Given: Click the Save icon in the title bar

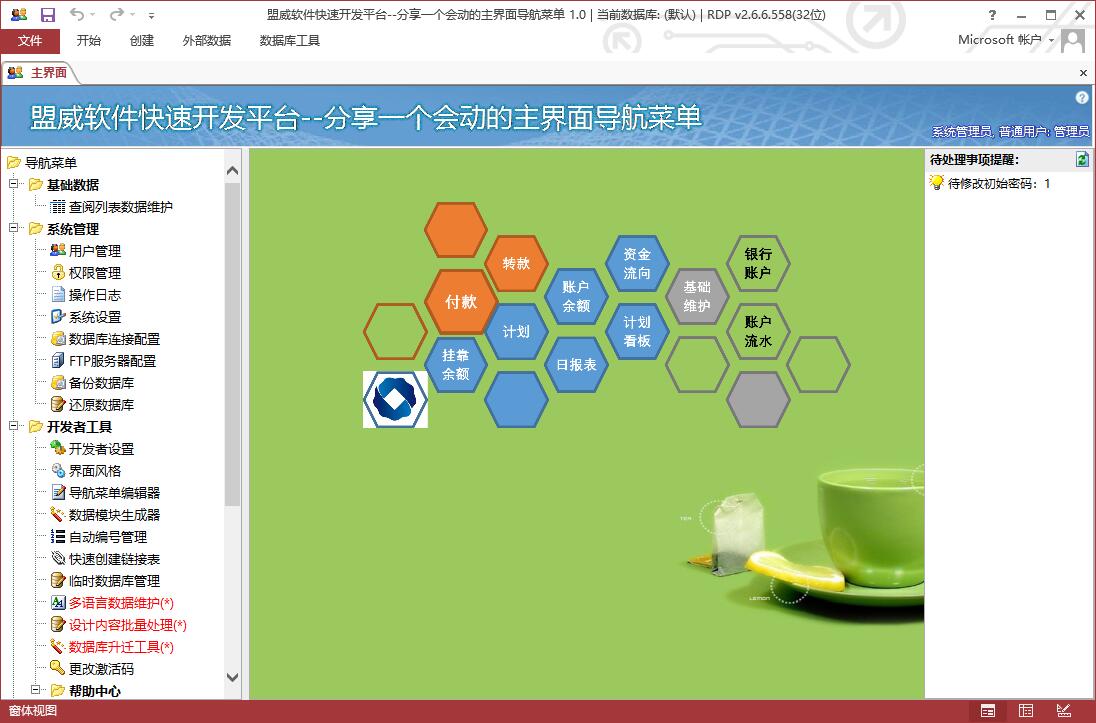Looking at the screenshot, I should (x=48, y=15).
